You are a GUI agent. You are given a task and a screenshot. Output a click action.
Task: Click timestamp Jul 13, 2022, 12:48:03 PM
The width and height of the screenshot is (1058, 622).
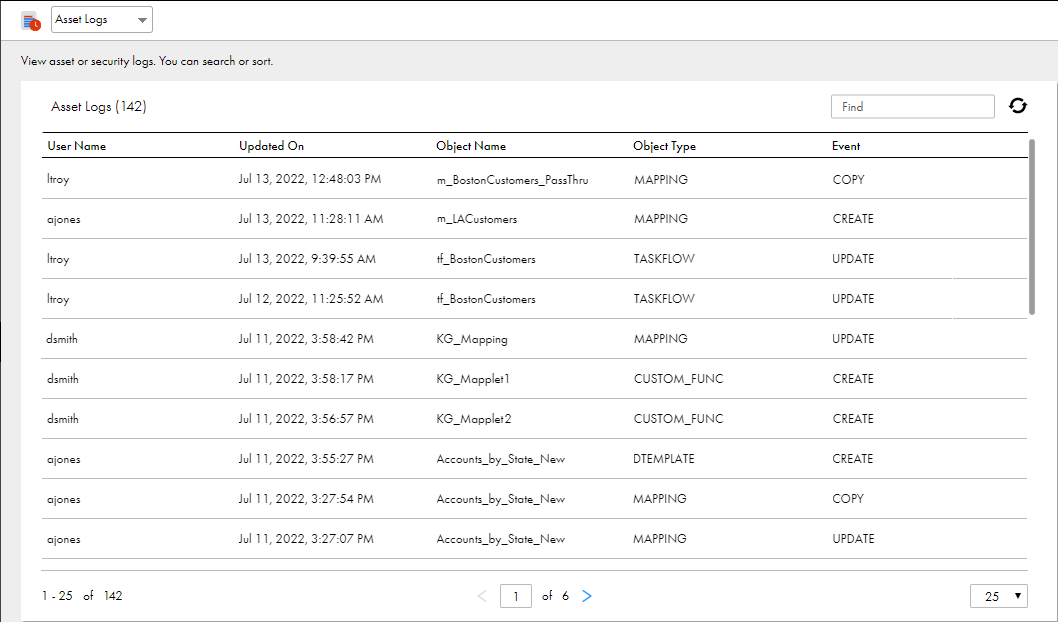coord(310,179)
